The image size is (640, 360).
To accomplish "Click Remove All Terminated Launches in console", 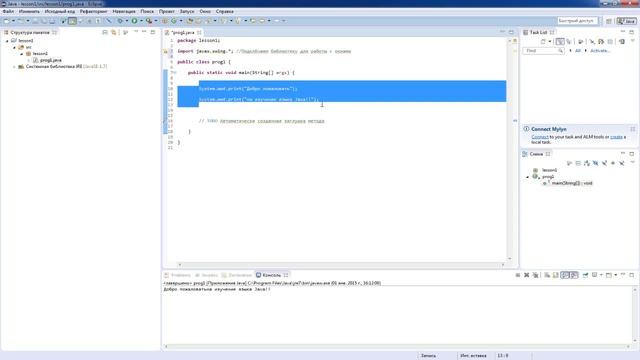I will [x=536, y=275].
